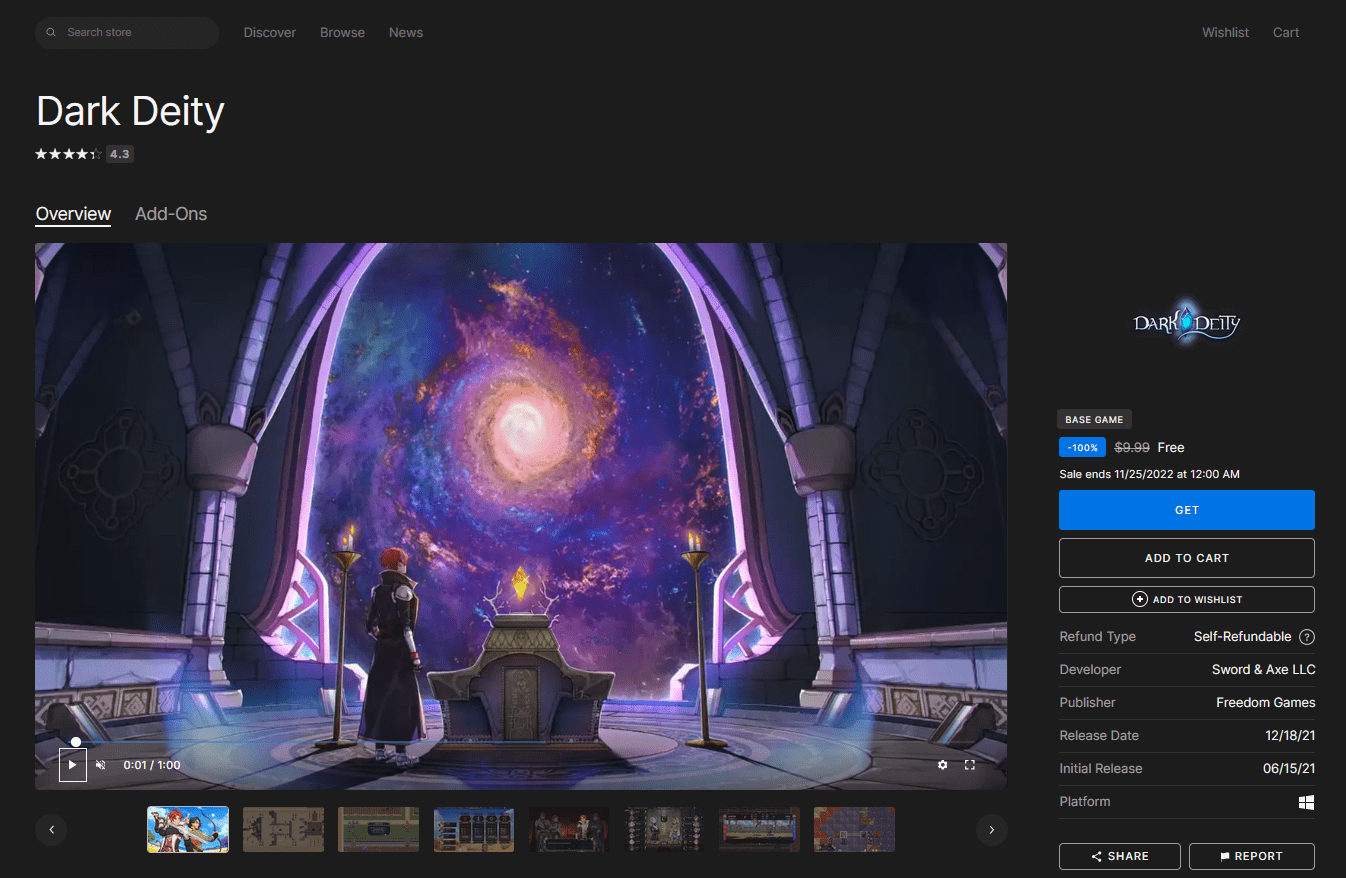
Task: Enter fullscreen video mode
Action: tap(969, 765)
